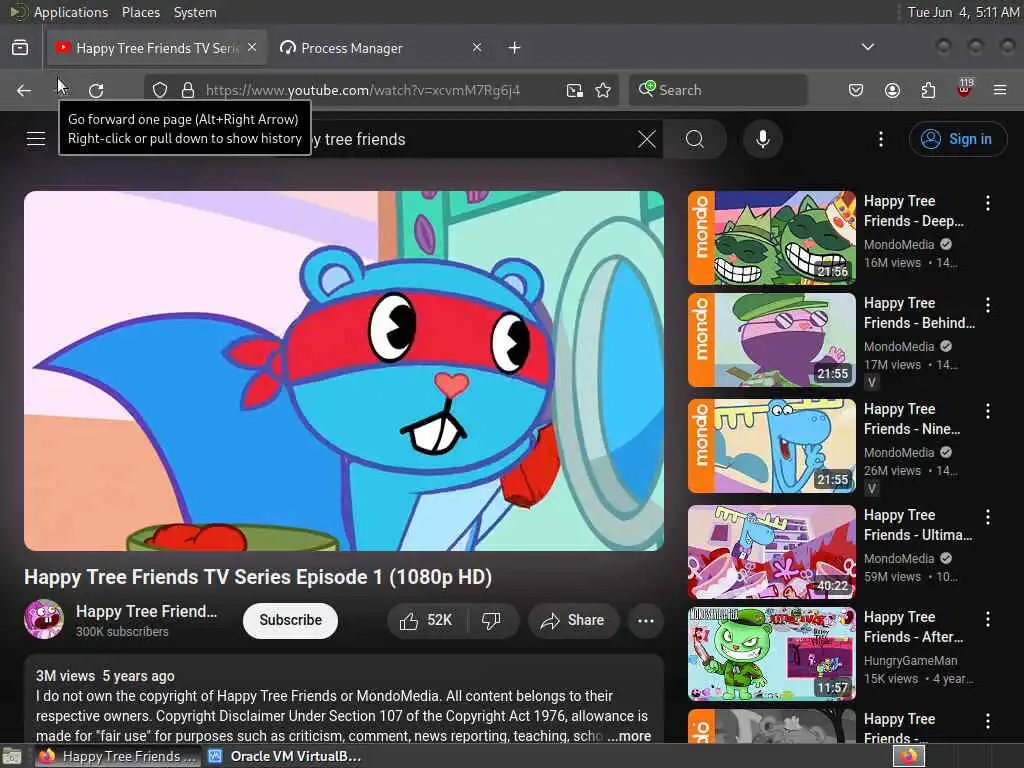
Task: Switch to the Happy Tree Friends TV Series tab
Action: (157, 48)
